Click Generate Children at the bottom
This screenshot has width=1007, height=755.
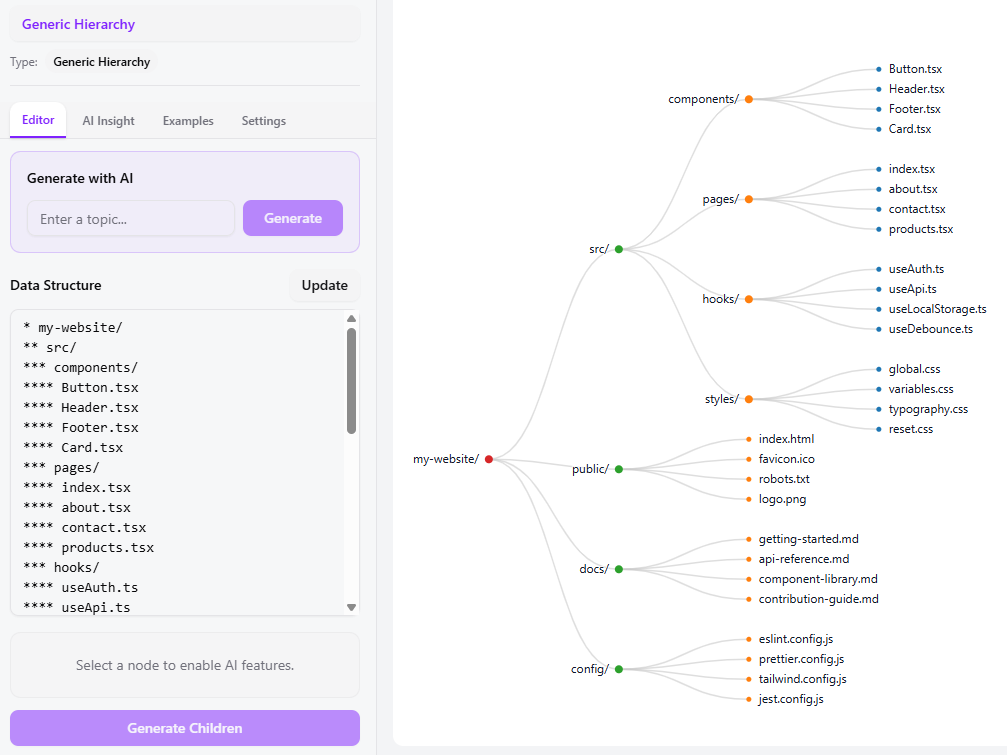click(x=184, y=728)
